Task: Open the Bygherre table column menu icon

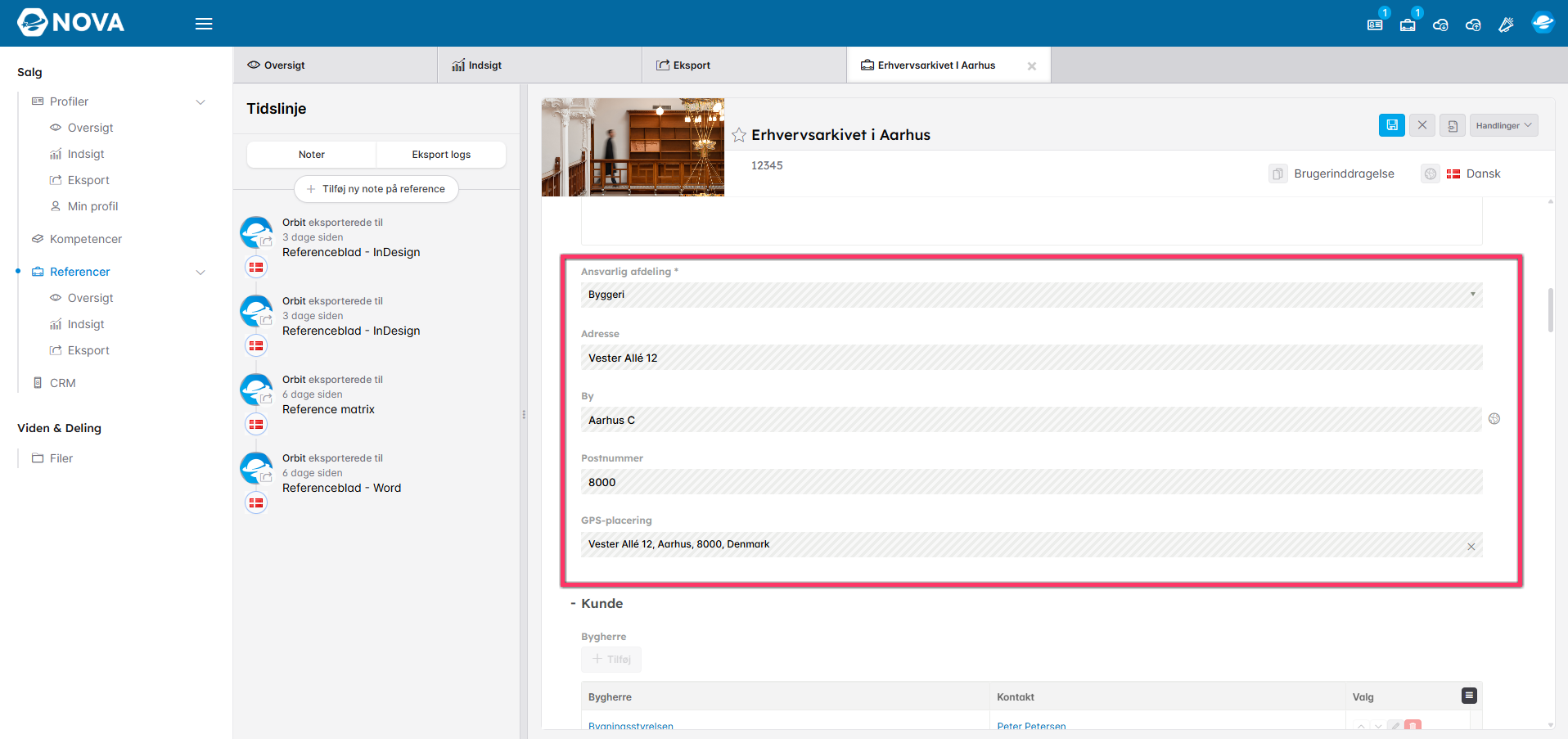Action: point(1469,696)
